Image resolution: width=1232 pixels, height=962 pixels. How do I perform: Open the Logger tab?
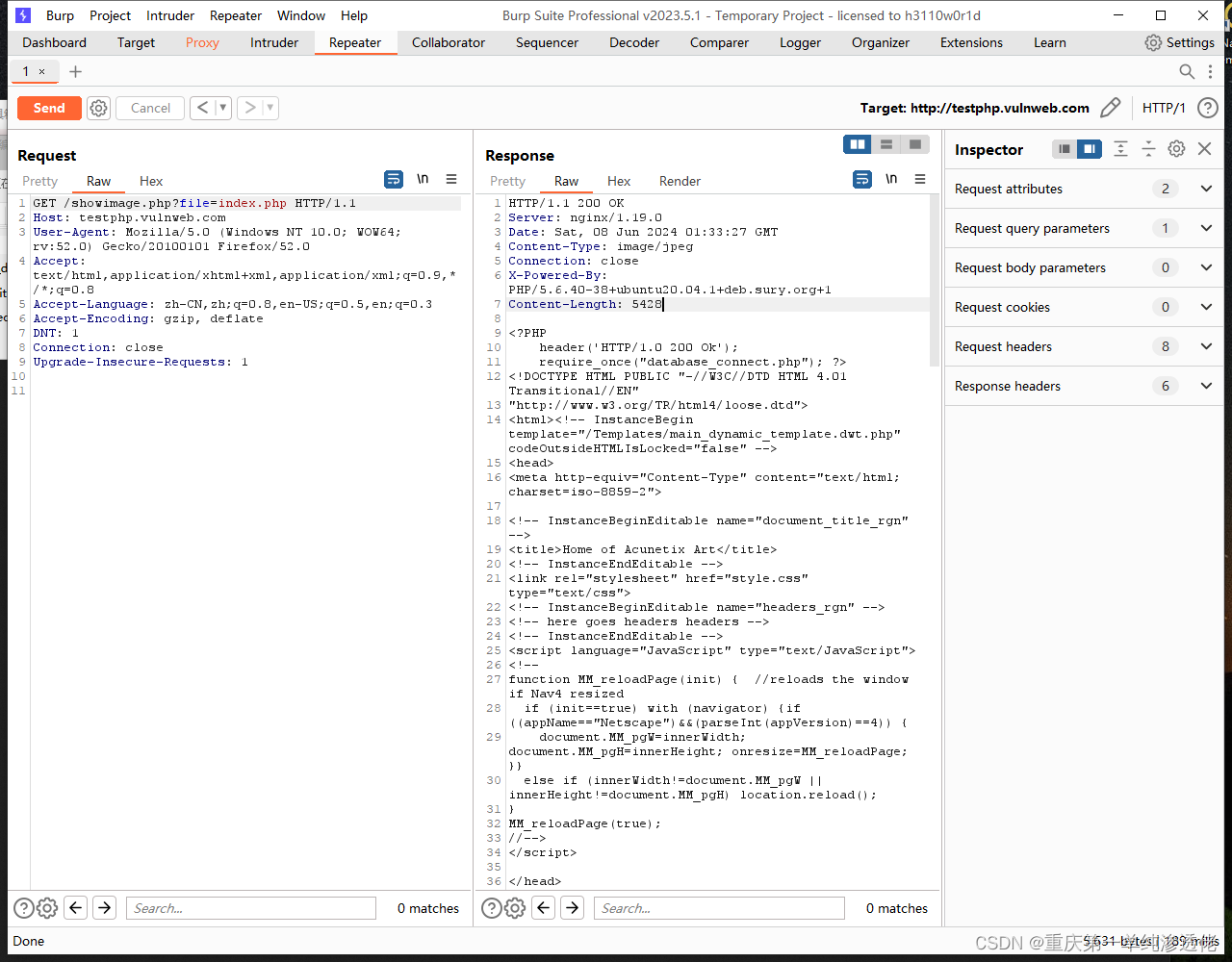tap(800, 42)
